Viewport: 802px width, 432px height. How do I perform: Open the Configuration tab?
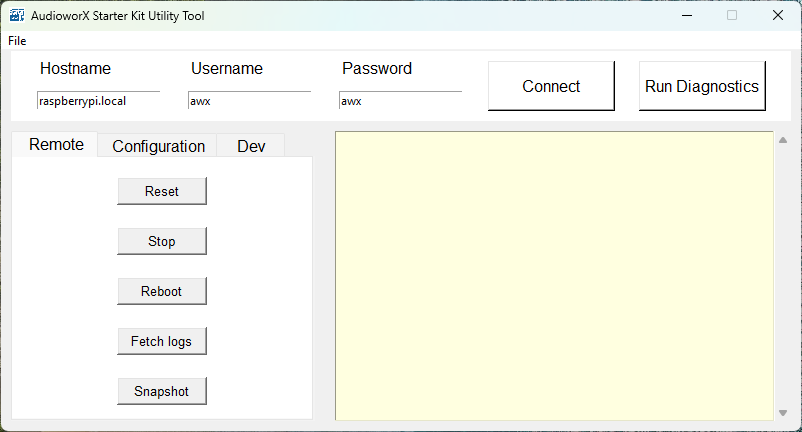(158, 146)
